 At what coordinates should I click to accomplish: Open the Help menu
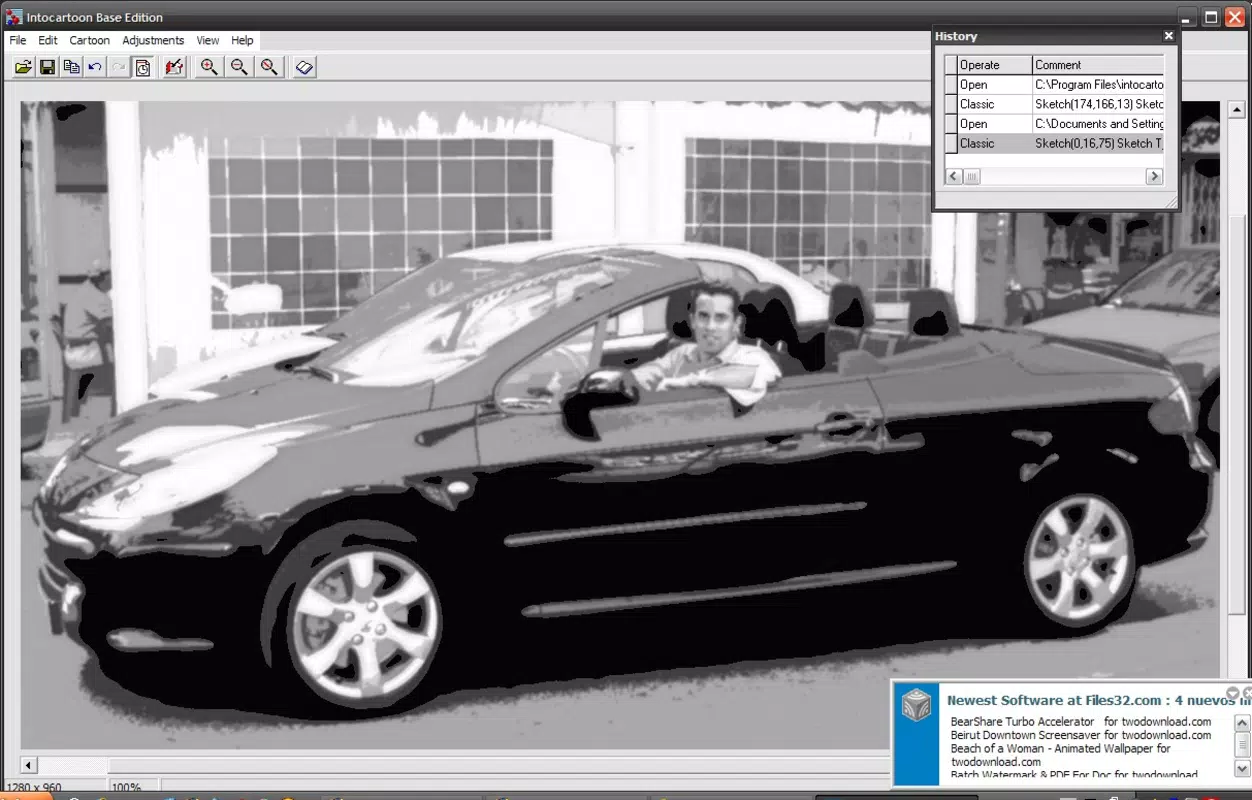click(242, 40)
